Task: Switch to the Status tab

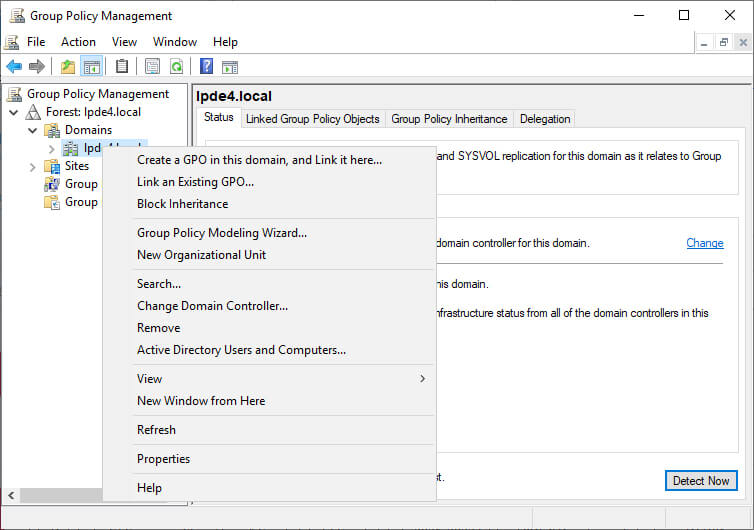Action: tap(219, 117)
